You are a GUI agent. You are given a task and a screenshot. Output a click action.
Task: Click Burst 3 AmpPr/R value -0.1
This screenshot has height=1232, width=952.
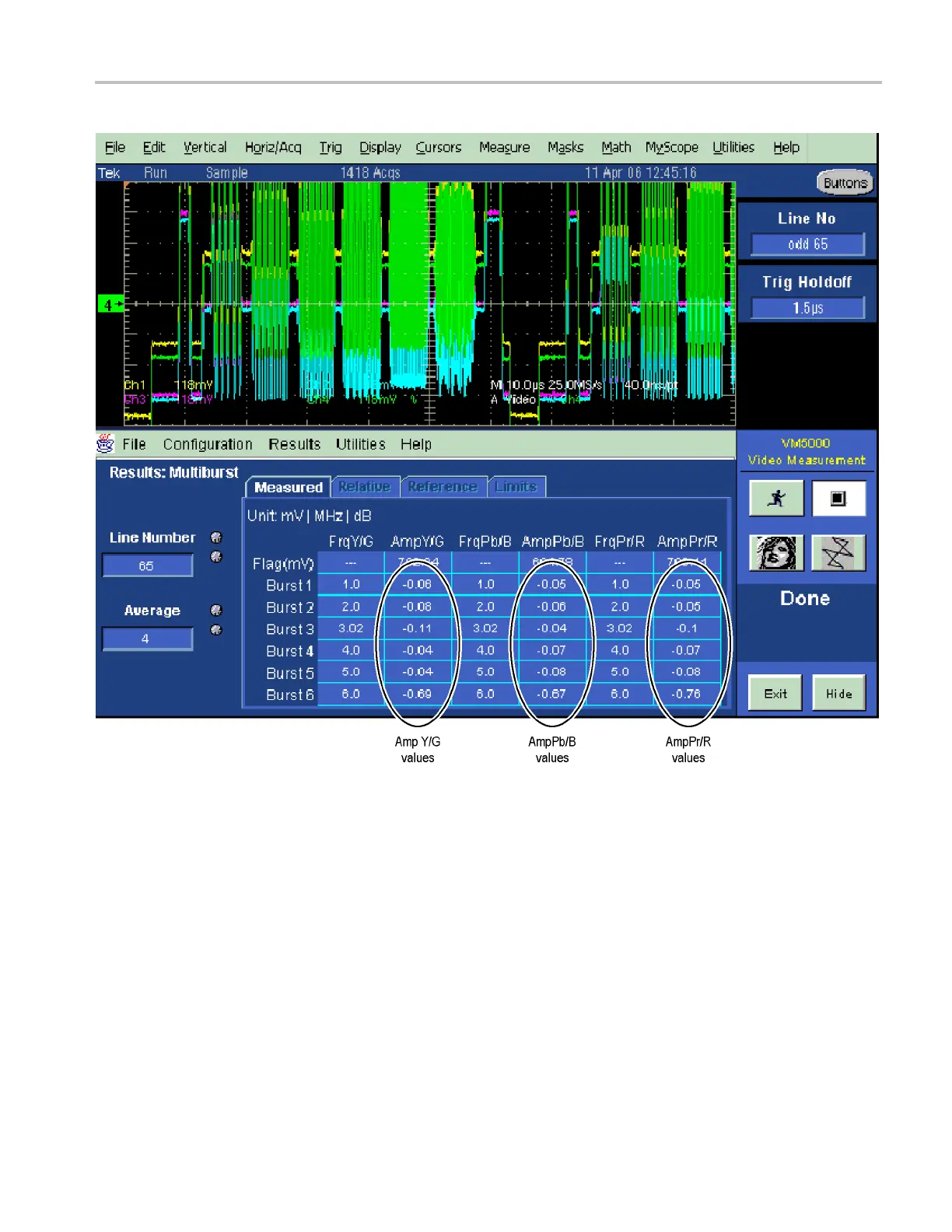(687, 628)
